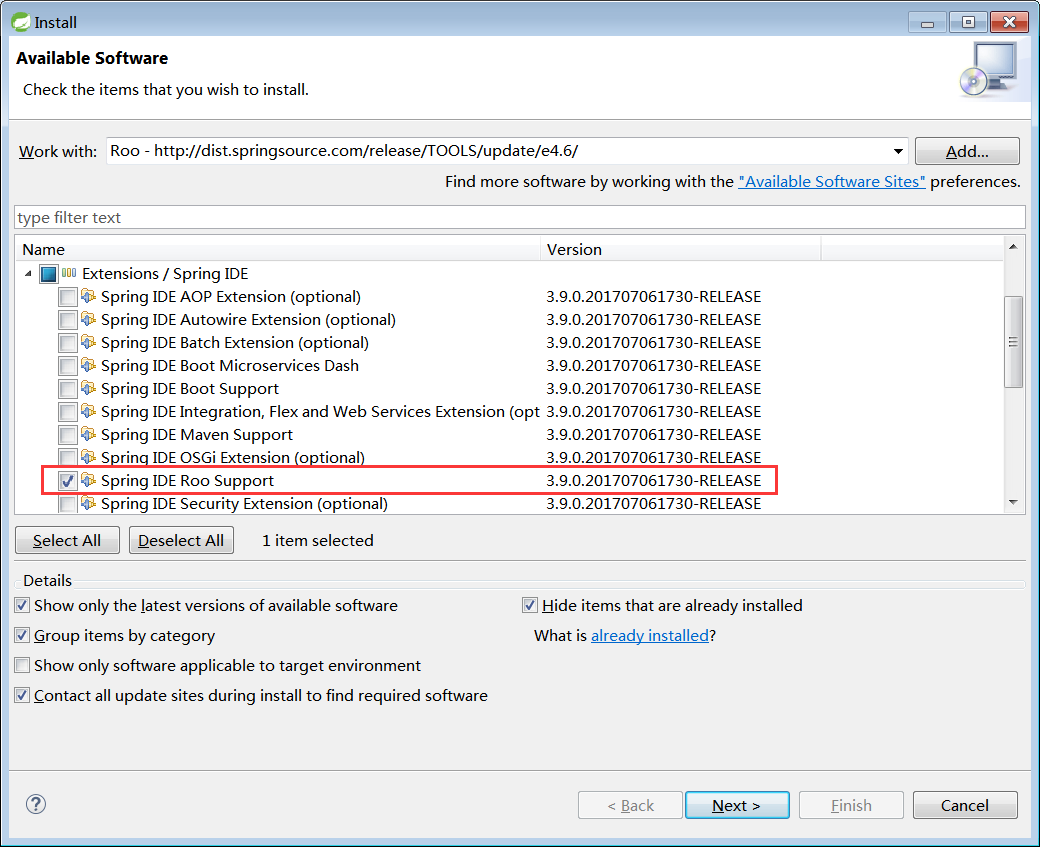Check Spring IDE Boot Support checkbox
Screen dimensions: 1040x847
[68, 389]
